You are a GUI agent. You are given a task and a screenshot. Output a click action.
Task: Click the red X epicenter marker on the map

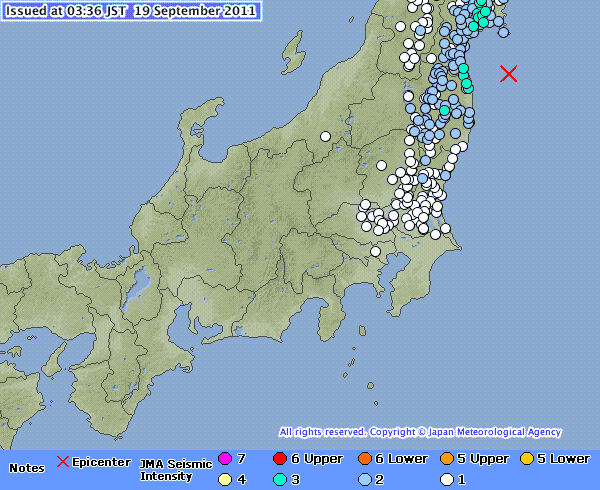508,73
